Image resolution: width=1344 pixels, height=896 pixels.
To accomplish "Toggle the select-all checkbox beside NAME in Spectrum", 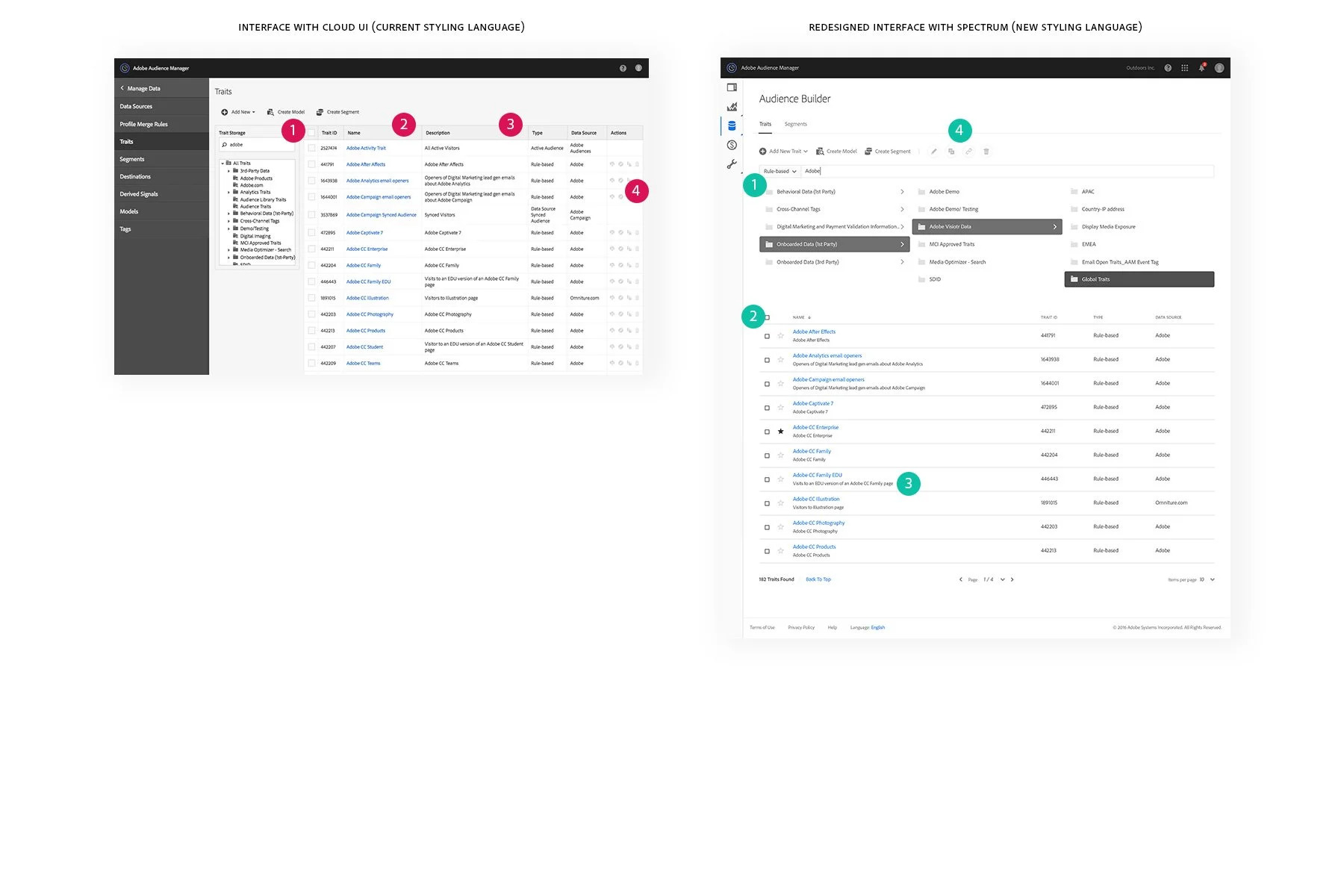I will point(767,317).
